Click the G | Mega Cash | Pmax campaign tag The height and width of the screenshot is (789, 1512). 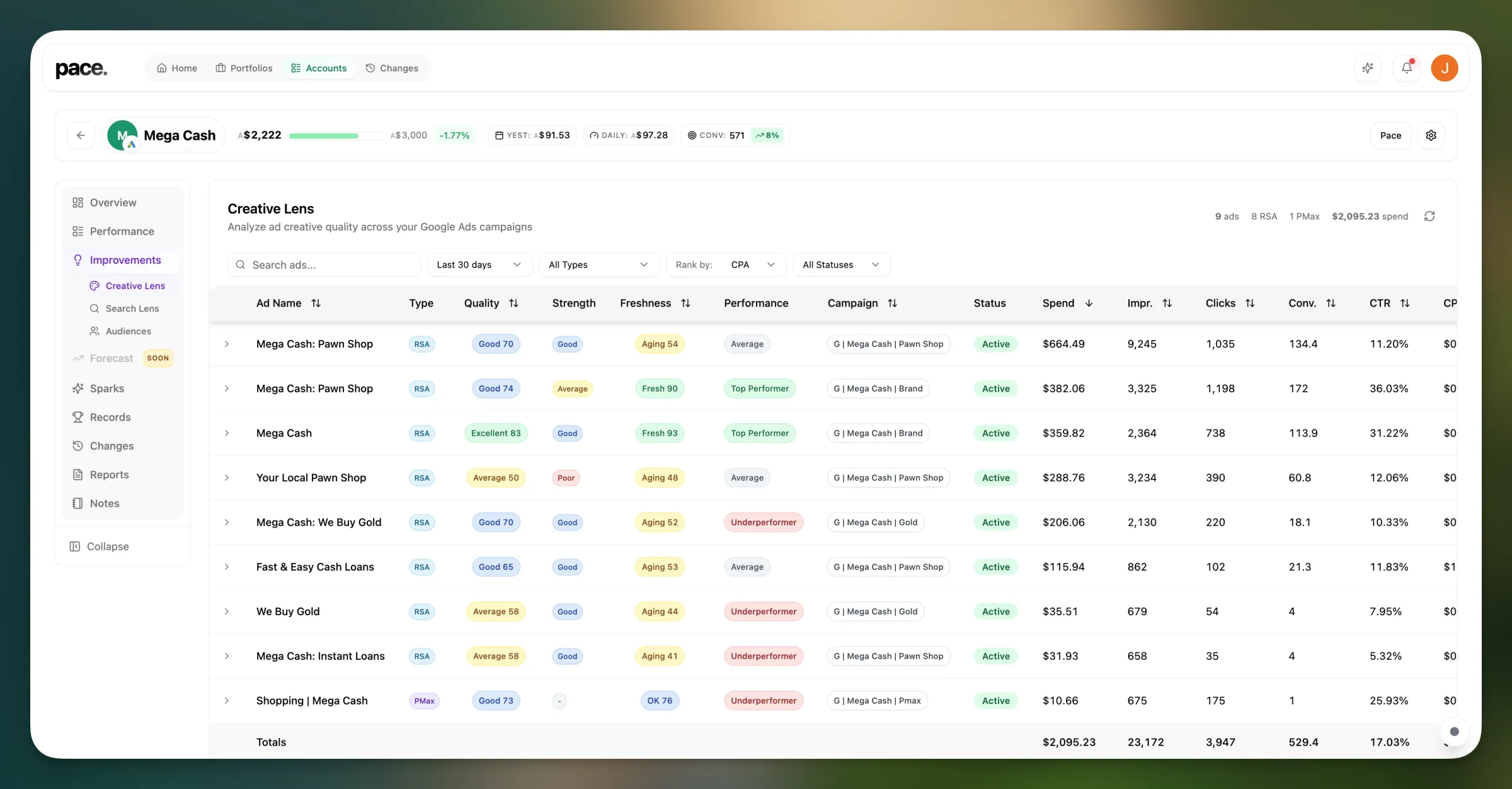pyautogui.click(x=877, y=701)
